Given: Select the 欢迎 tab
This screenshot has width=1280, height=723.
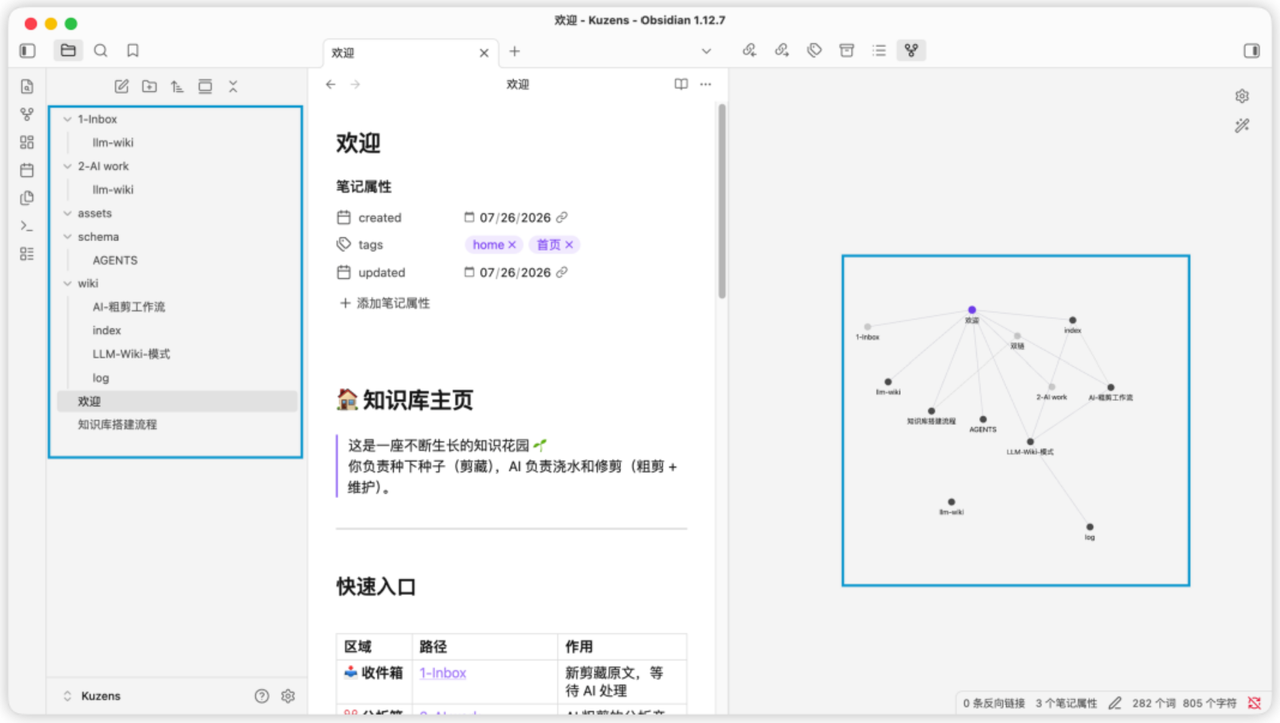Looking at the screenshot, I should pos(411,52).
